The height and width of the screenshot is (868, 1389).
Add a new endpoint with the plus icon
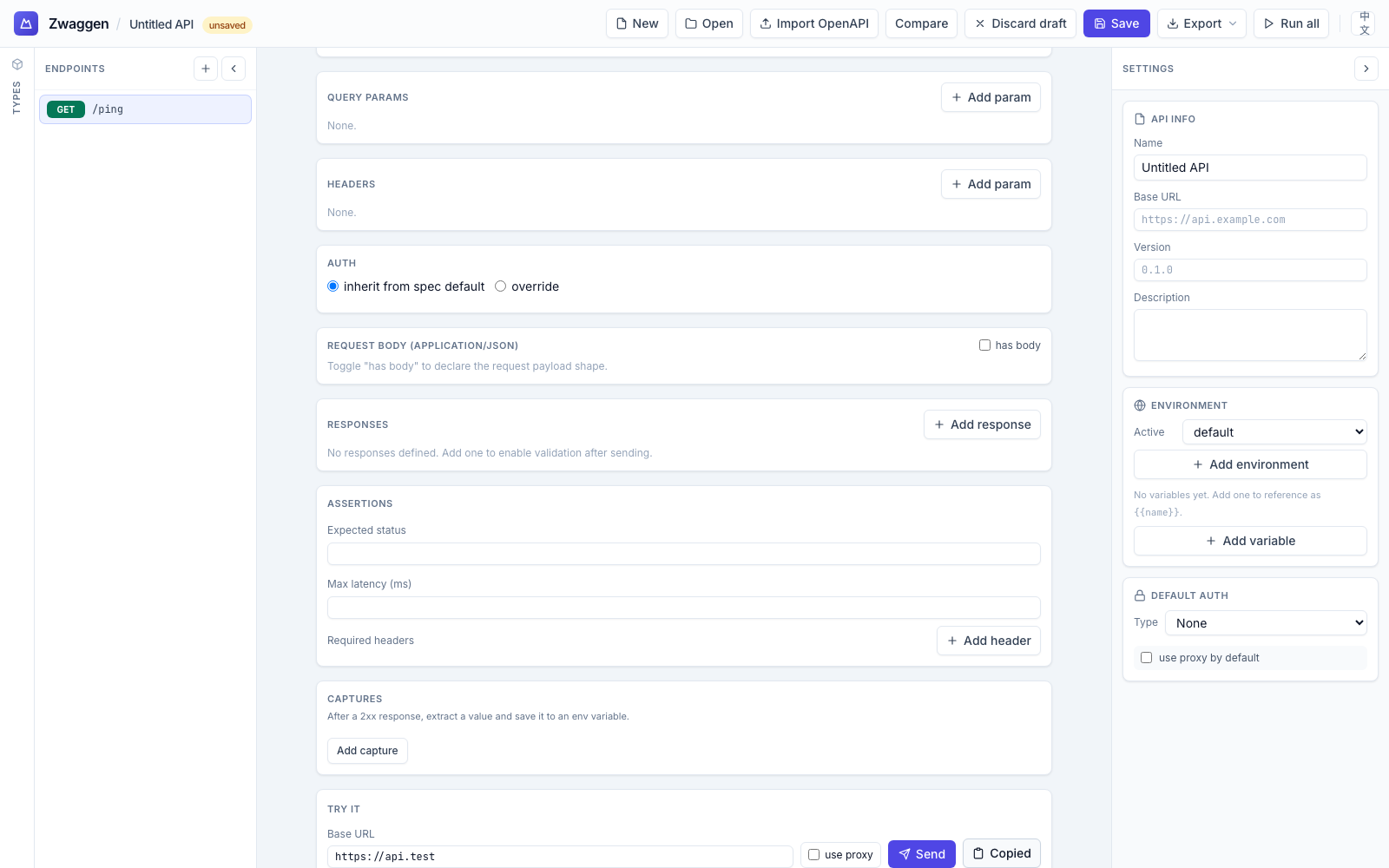tap(205, 69)
